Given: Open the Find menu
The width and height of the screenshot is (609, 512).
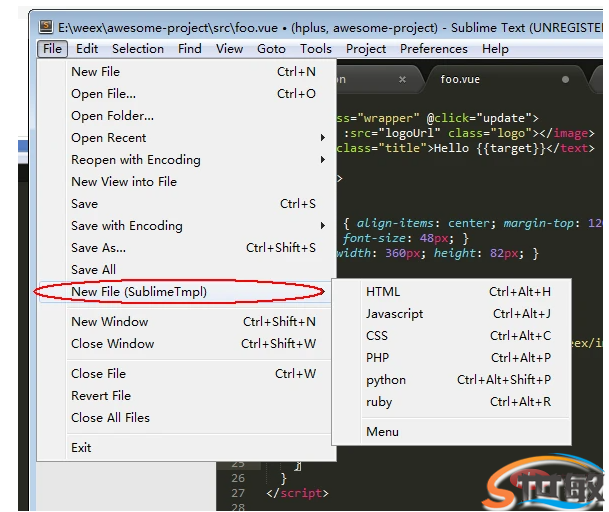Looking at the screenshot, I should coord(190,49).
